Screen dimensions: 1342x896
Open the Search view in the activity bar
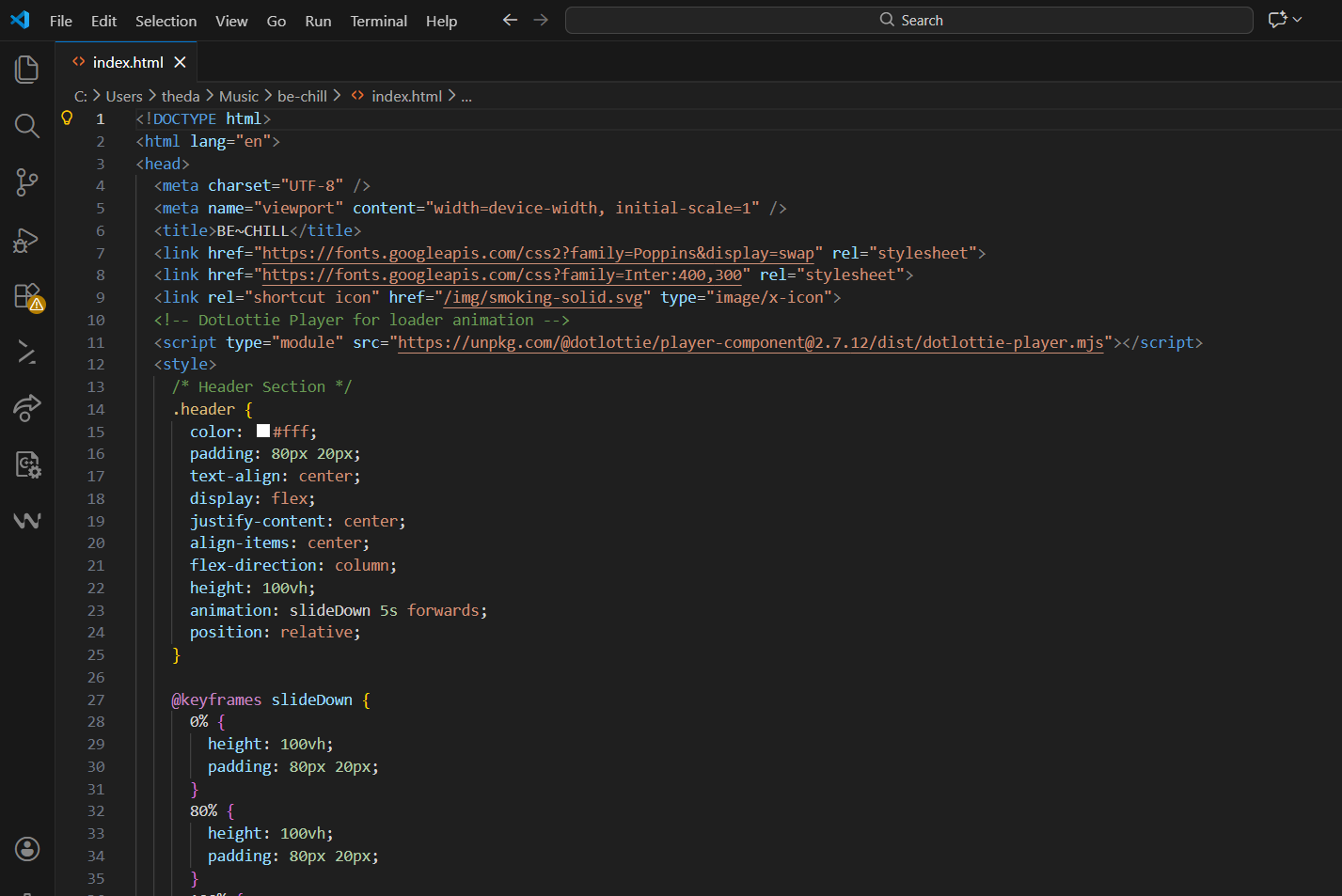(x=27, y=126)
